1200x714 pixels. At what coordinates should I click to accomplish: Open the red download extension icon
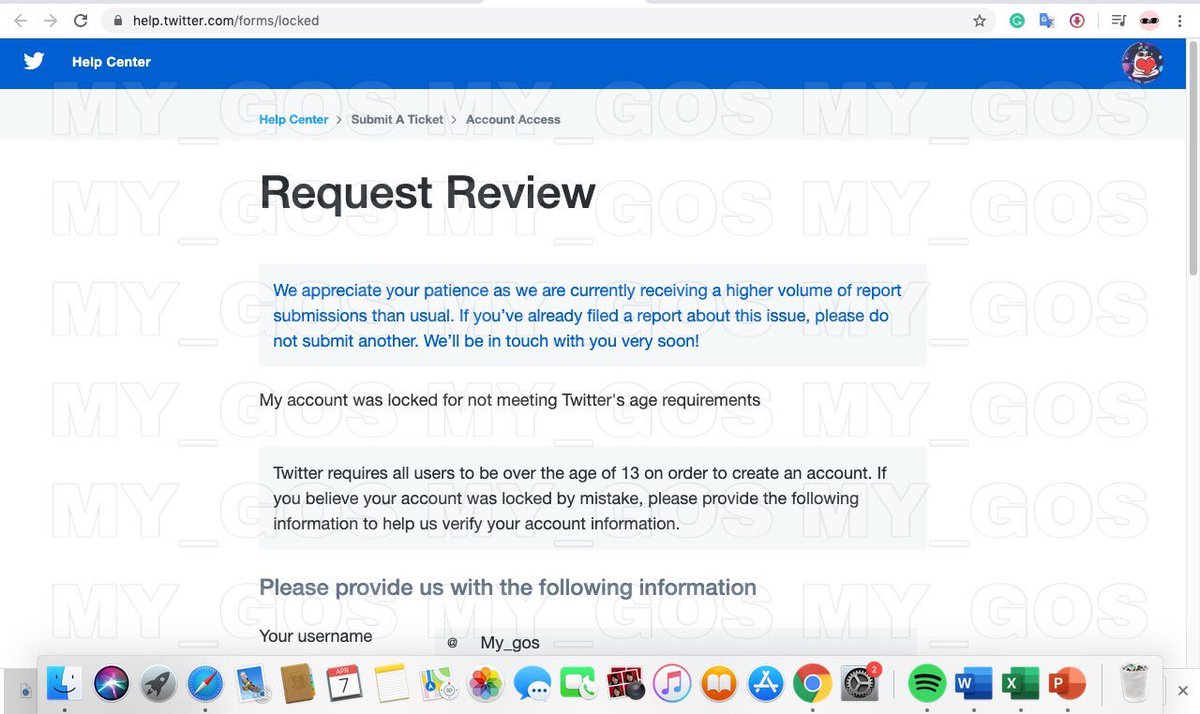click(1076, 20)
